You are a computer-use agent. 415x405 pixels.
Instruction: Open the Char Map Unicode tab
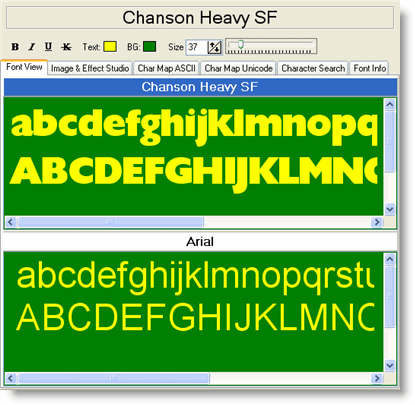click(238, 68)
